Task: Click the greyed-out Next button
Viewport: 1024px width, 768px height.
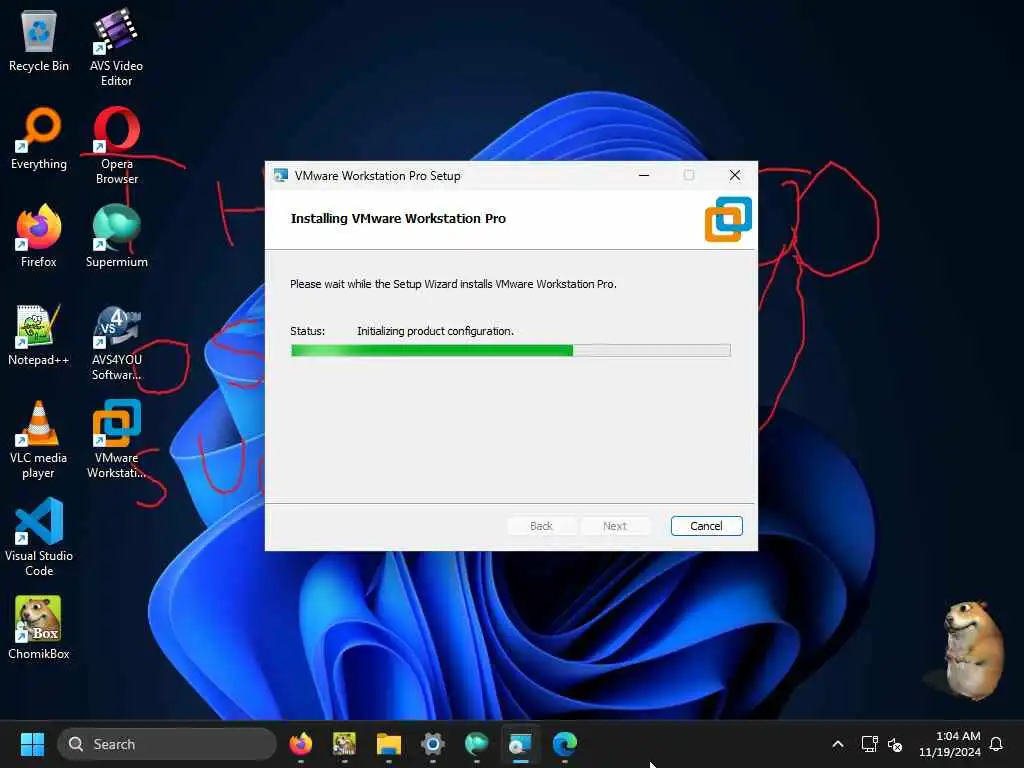Action: coord(615,526)
